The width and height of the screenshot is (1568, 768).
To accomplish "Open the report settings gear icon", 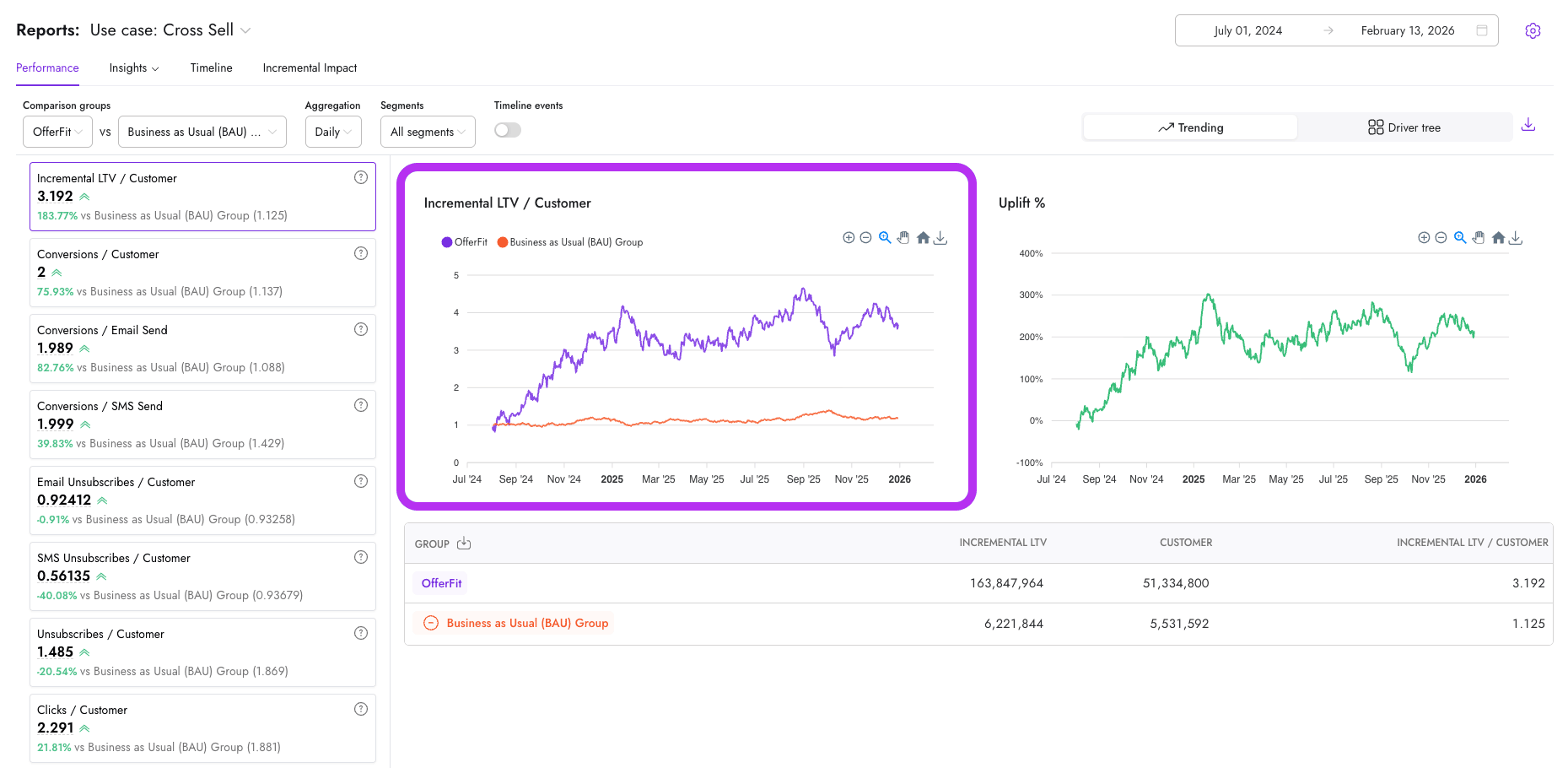I will coord(1533,30).
